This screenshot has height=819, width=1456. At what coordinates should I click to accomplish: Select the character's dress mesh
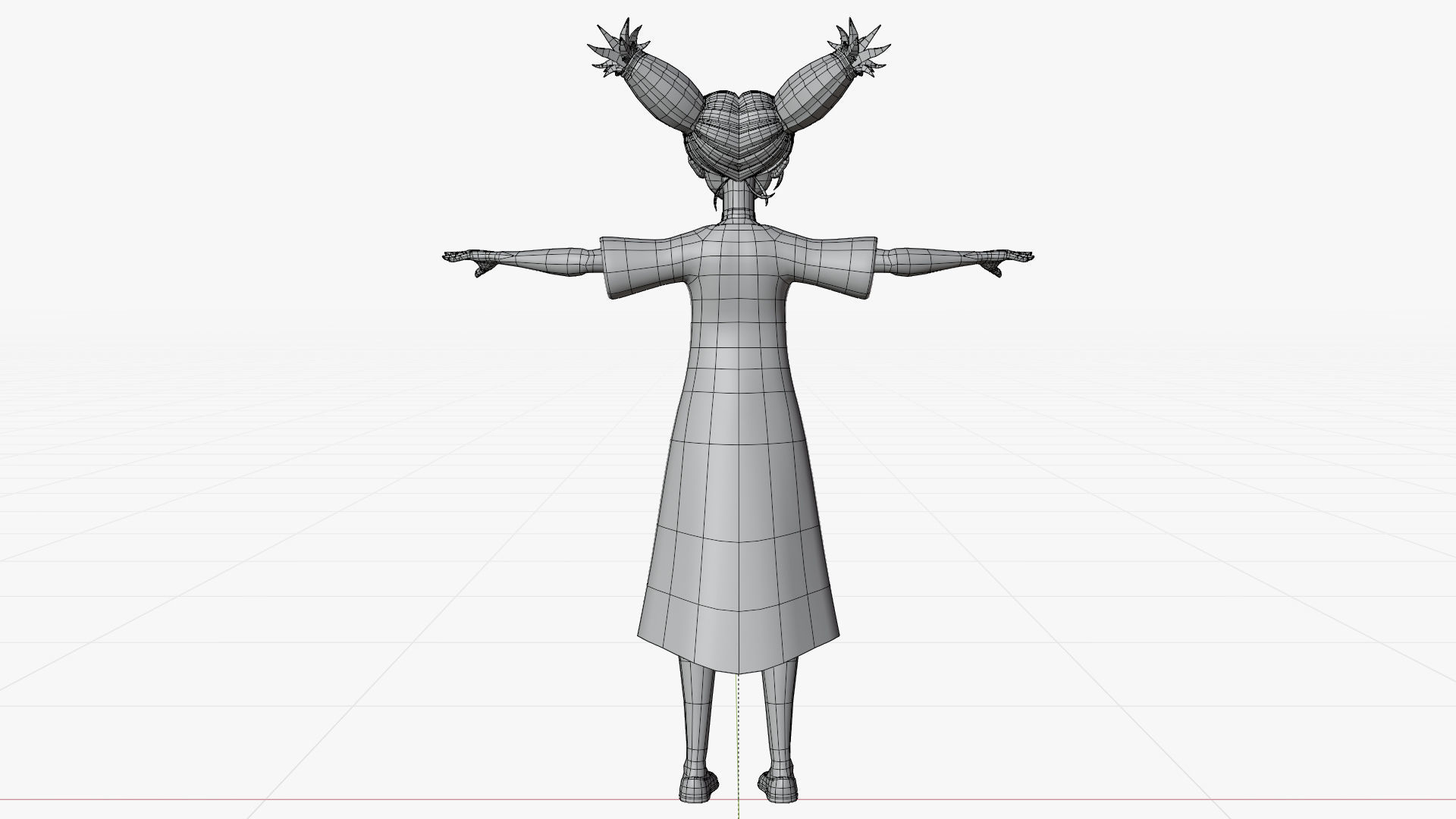tap(738, 455)
